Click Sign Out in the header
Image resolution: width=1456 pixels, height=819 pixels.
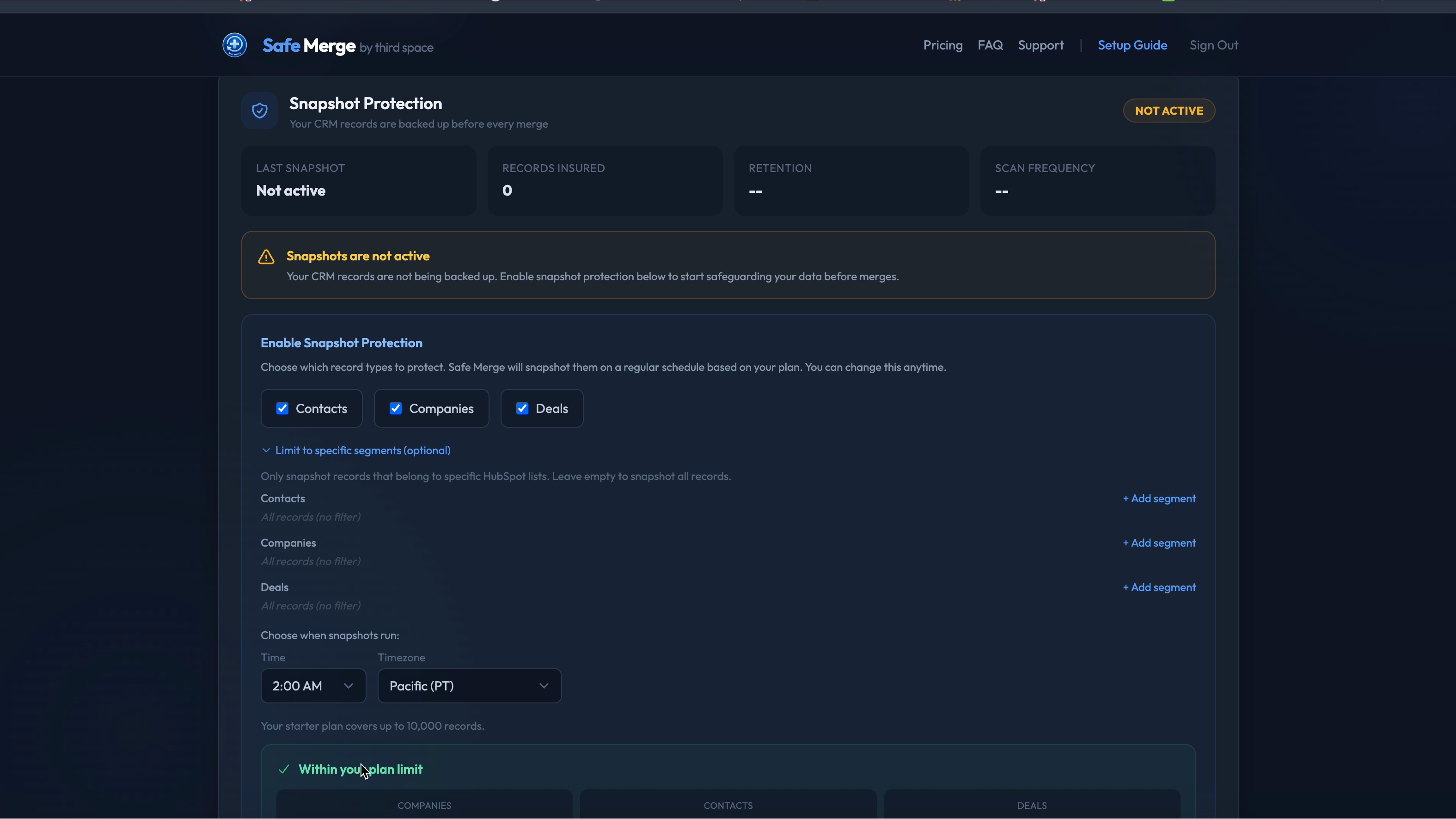(x=1214, y=45)
